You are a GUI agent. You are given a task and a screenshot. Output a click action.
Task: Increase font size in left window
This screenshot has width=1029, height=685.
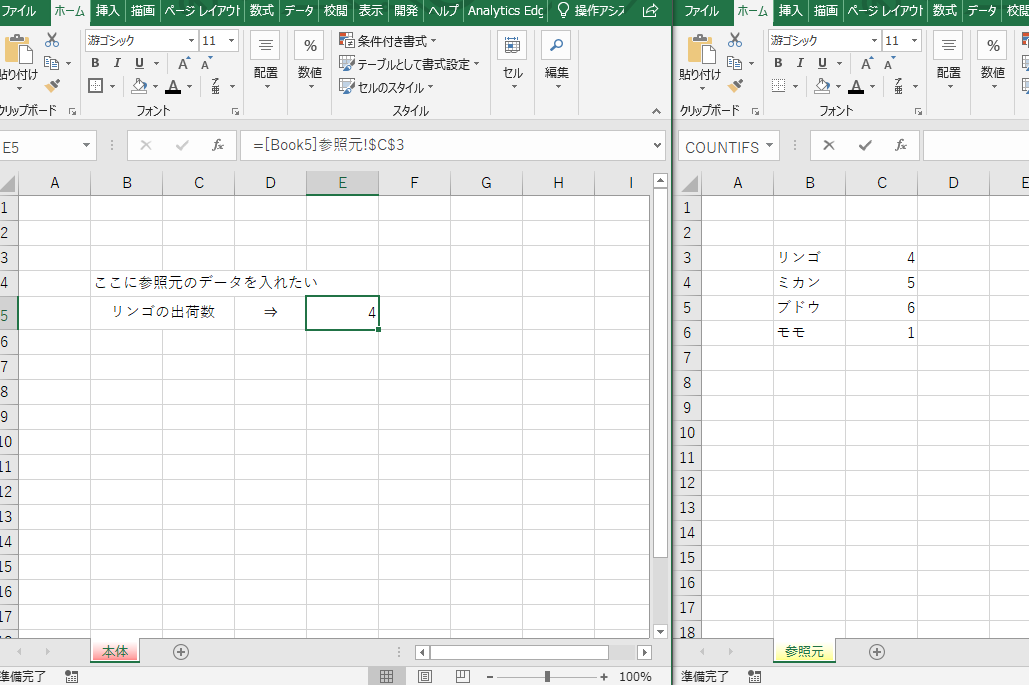pyautogui.click(x=184, y=63)
